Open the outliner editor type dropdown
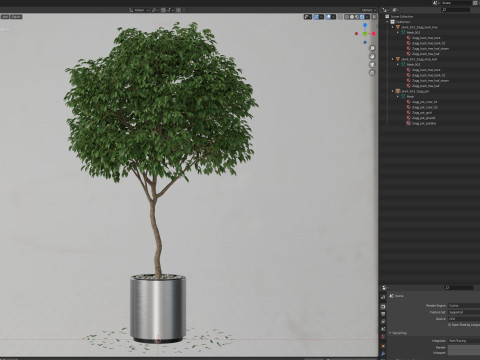 pos(386,10)
